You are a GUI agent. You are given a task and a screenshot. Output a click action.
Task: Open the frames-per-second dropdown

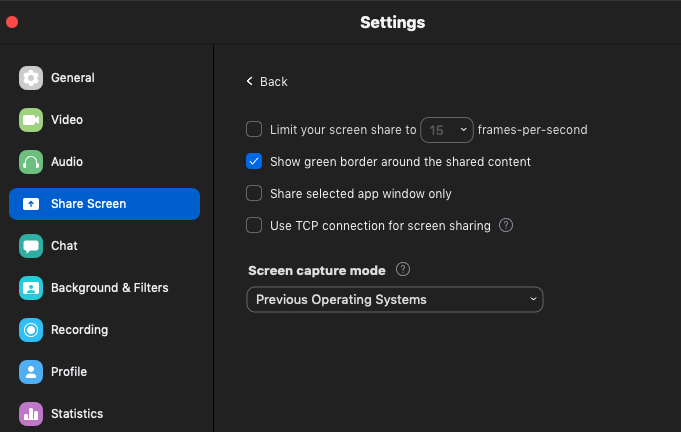447,129
